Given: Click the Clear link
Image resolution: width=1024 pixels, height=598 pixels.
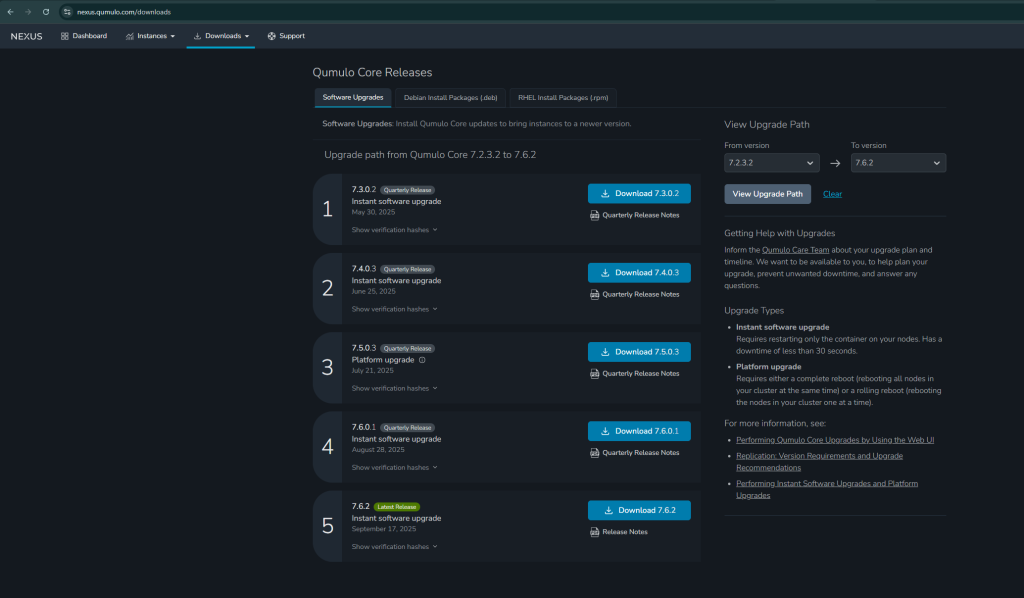Looking at the screenshot, I should point(832,194).
